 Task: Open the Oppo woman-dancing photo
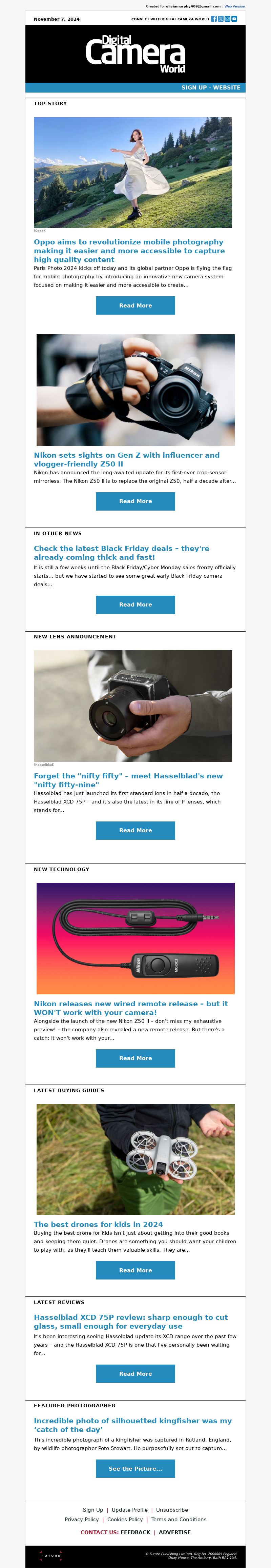tap(133, 172)
